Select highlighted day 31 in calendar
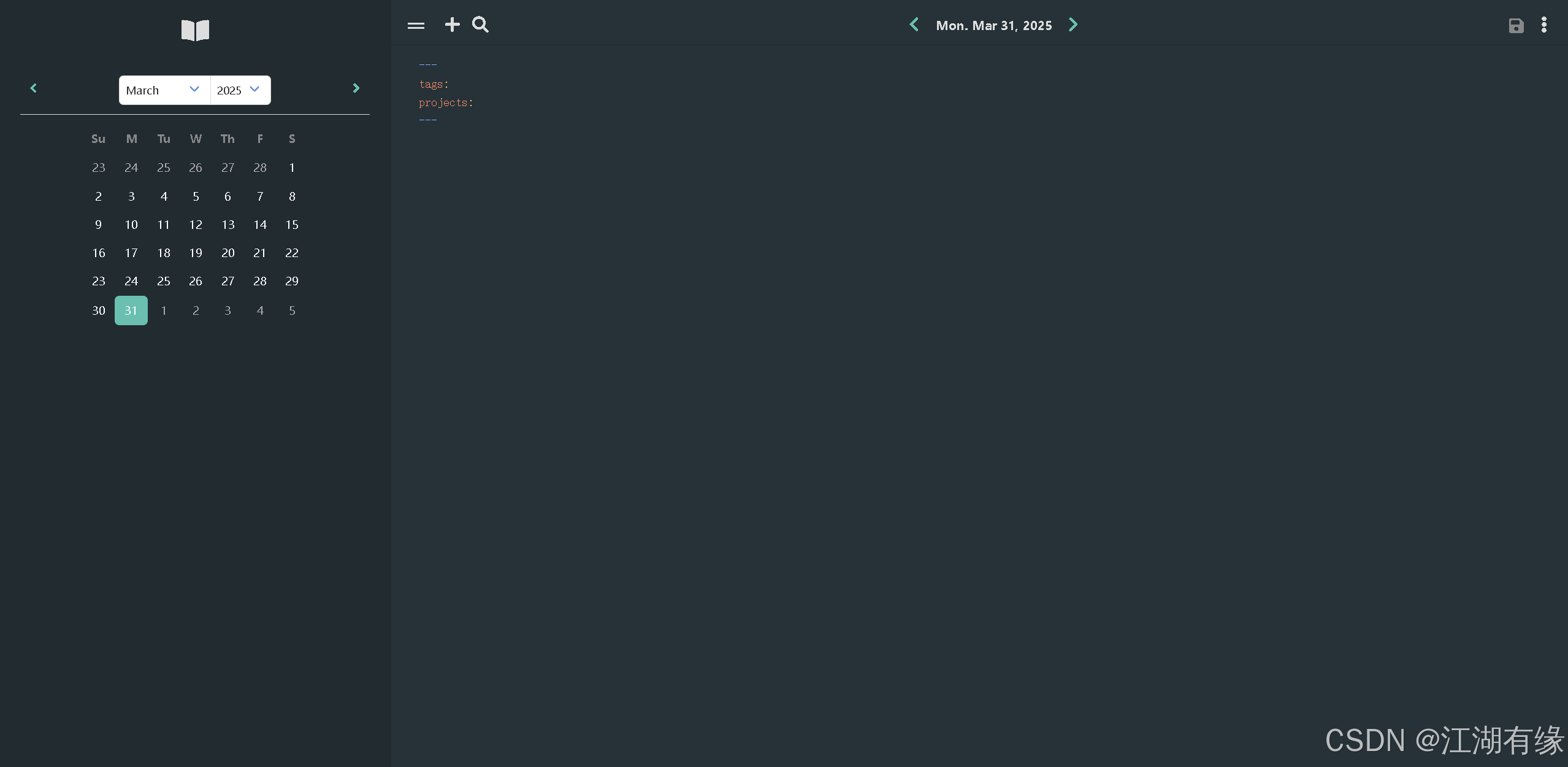The width and height of the screenshot is (1568, 767). pos(131,310)
